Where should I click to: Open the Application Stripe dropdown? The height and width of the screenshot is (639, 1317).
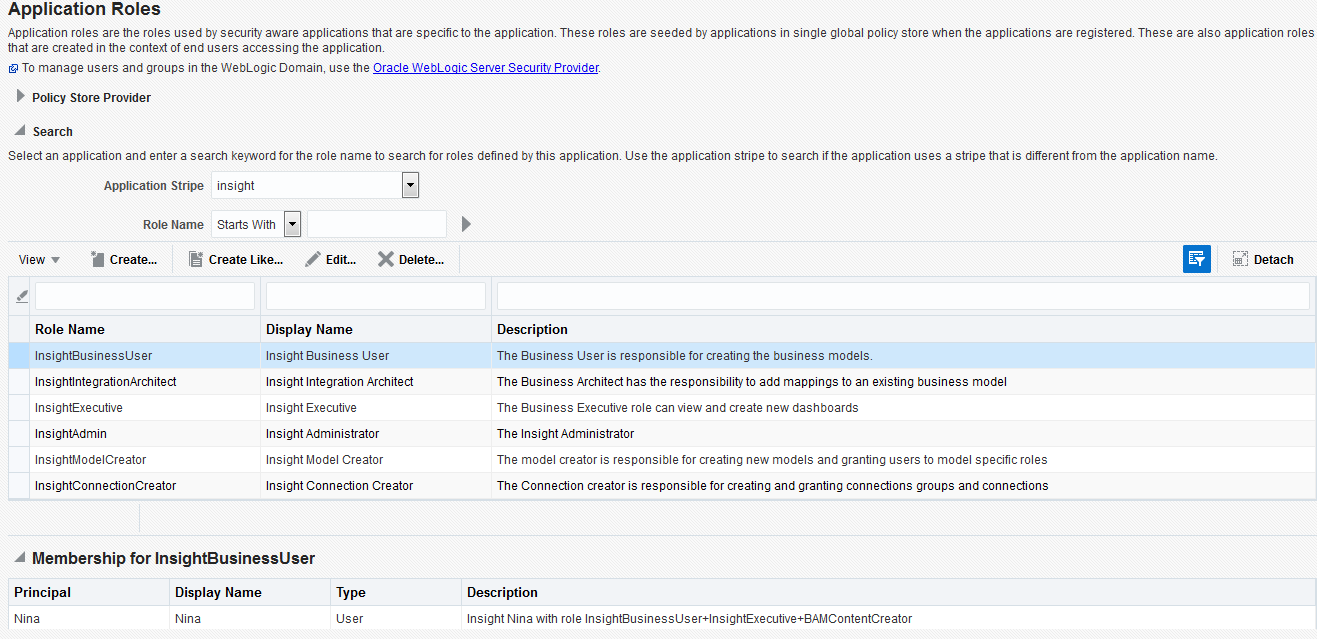coord(410,186)
